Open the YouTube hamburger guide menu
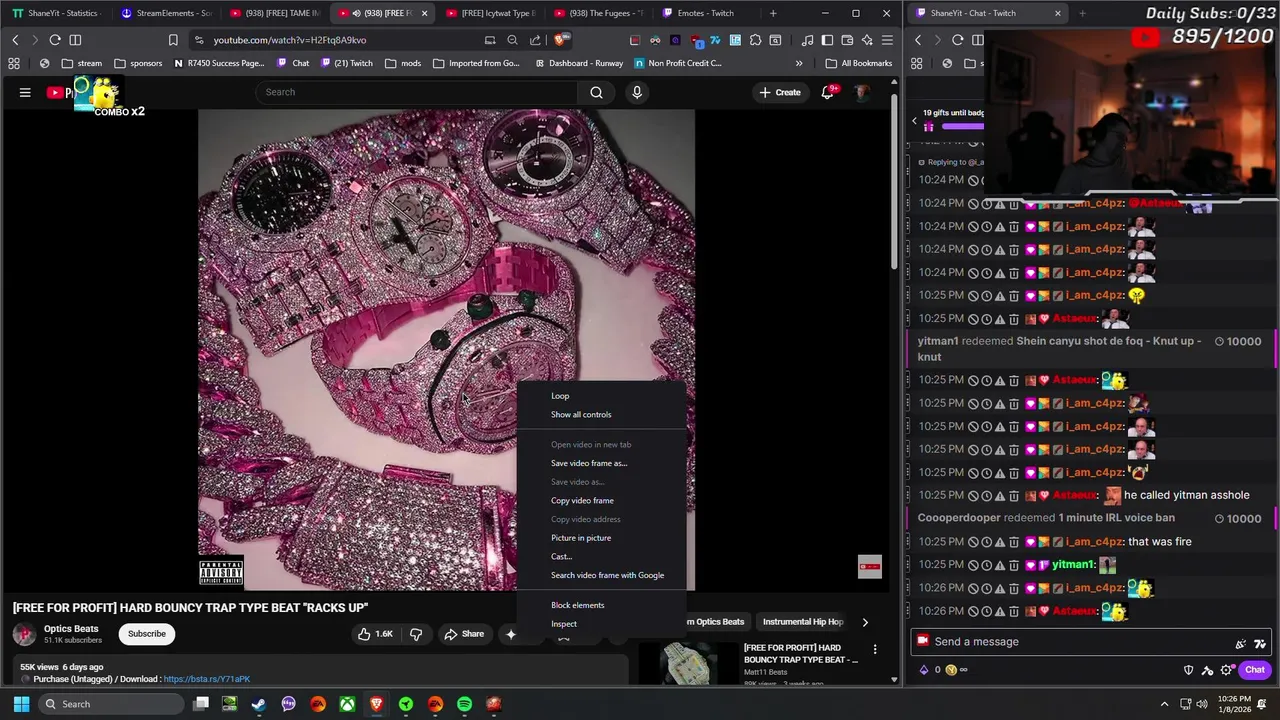Screen dimensions: 1280x720 25,92
